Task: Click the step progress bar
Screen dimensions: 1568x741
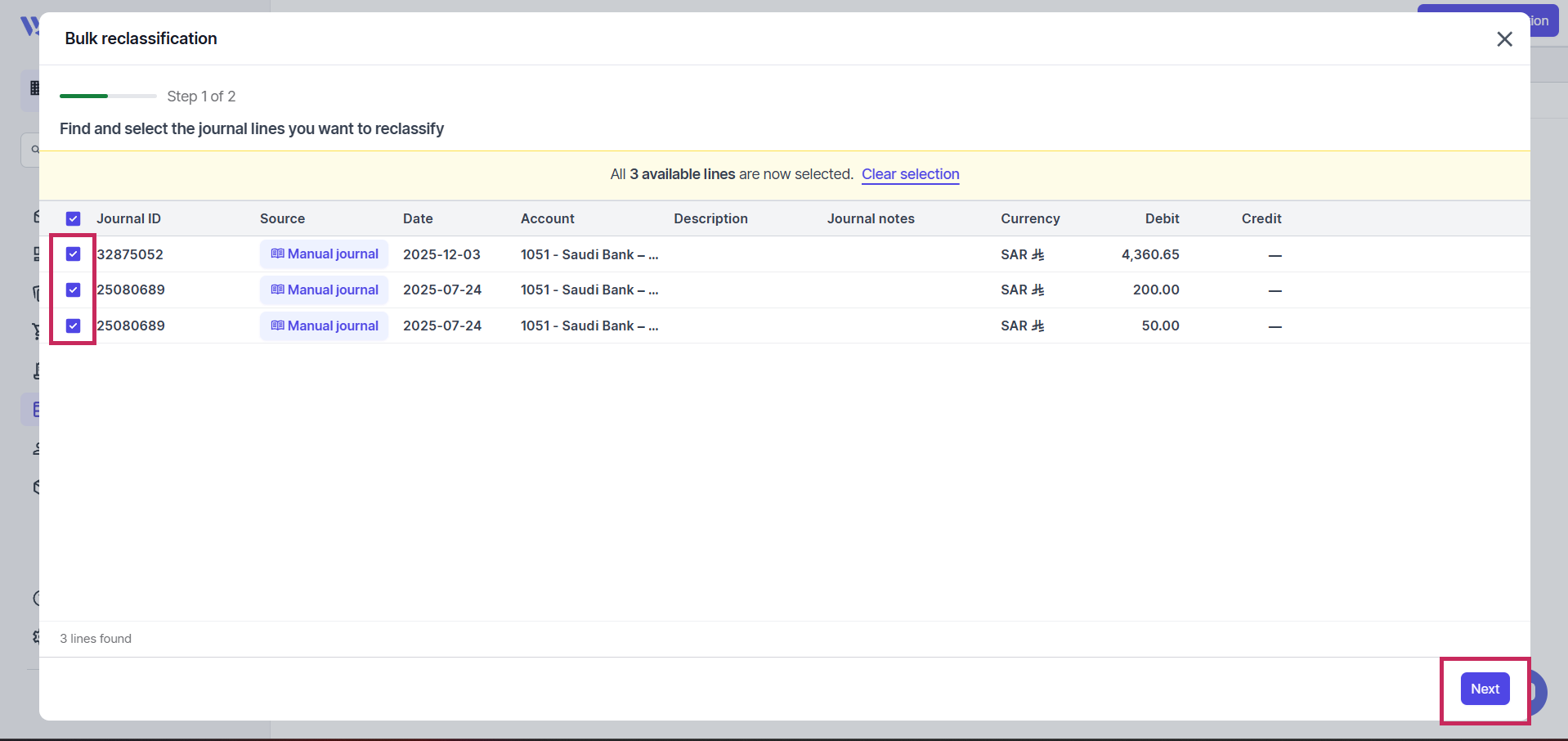Action: tap(108, 97)
